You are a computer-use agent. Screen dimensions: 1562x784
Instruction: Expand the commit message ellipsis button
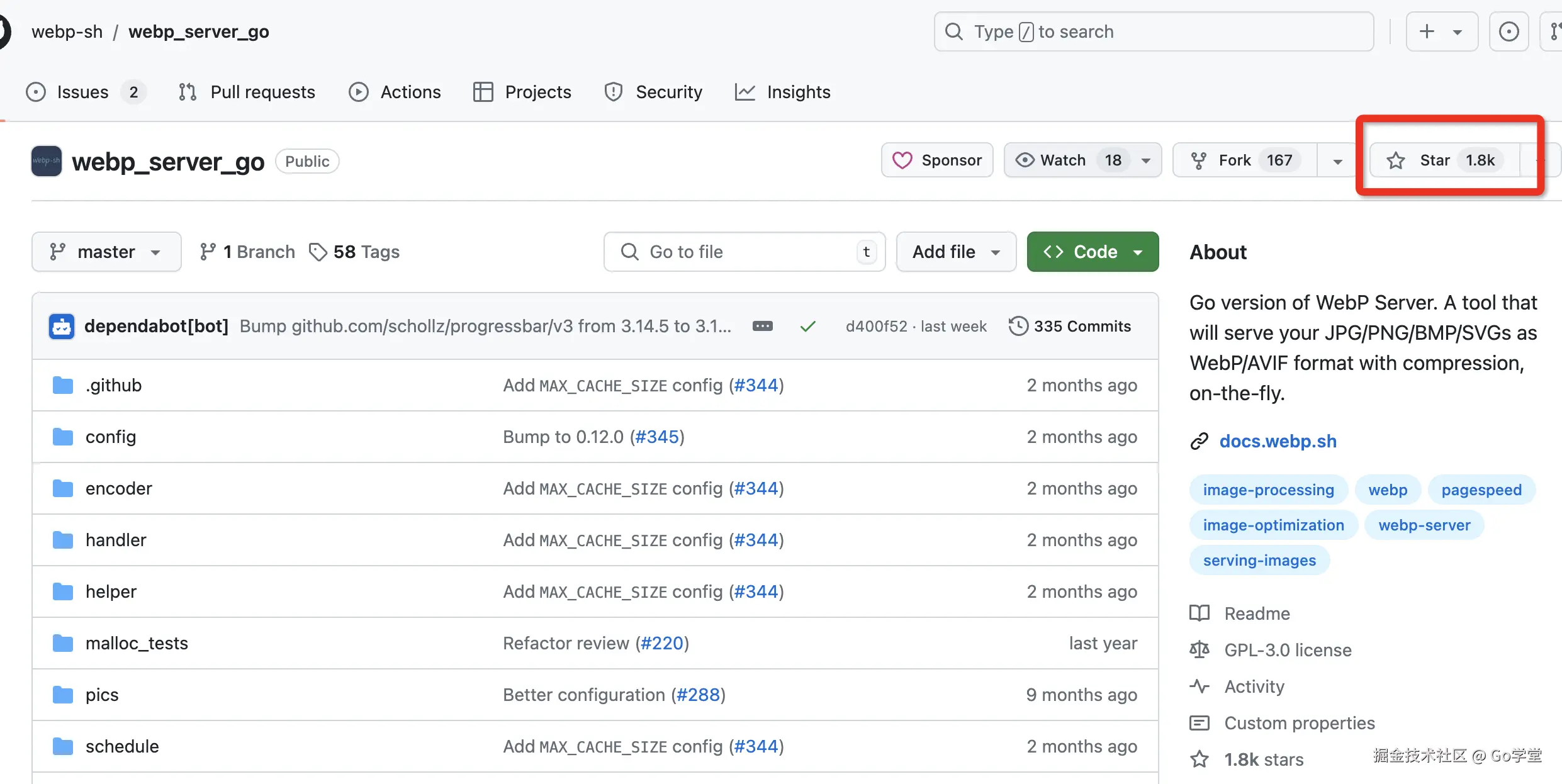coord(763,326)
